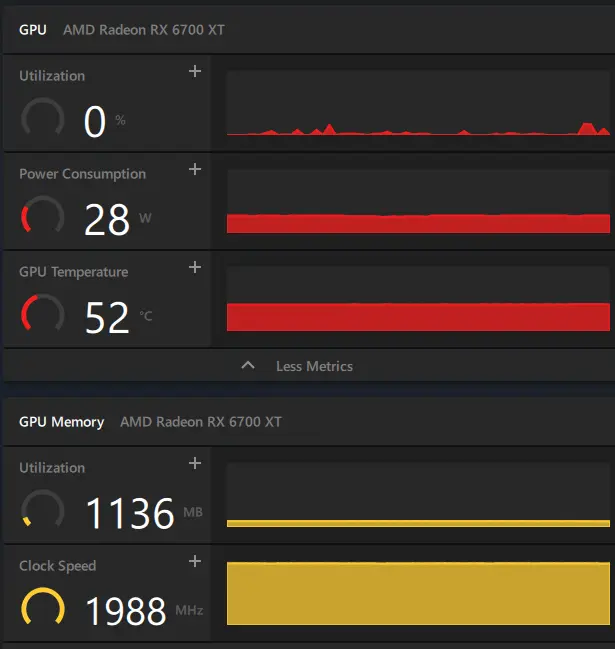Click the GPU Memory section heading

62,422
